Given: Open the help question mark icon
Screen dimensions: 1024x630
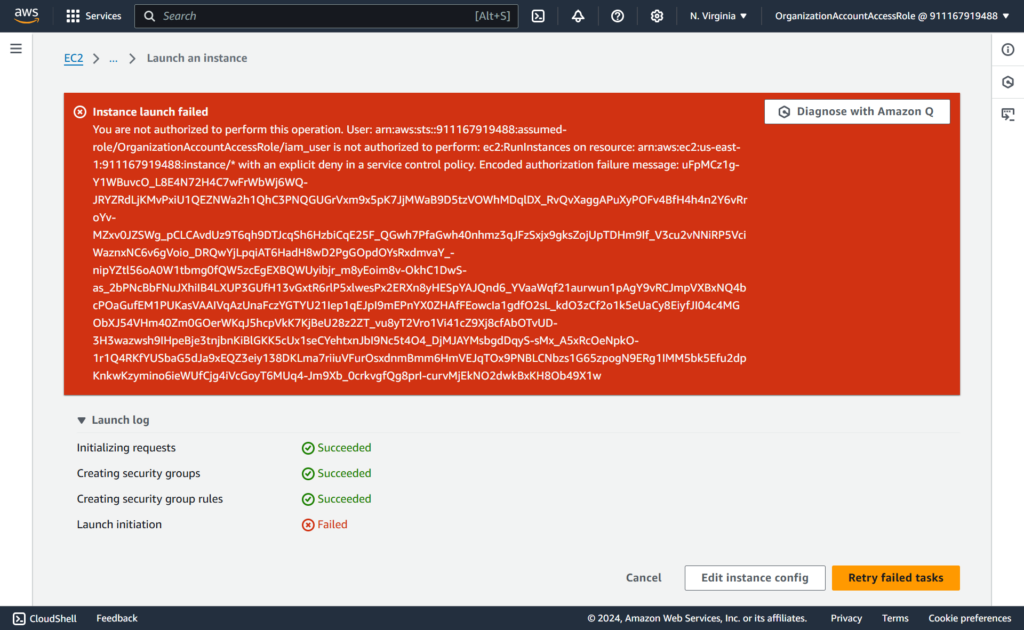Looking at the screenshot, I should tap(617, 16).
